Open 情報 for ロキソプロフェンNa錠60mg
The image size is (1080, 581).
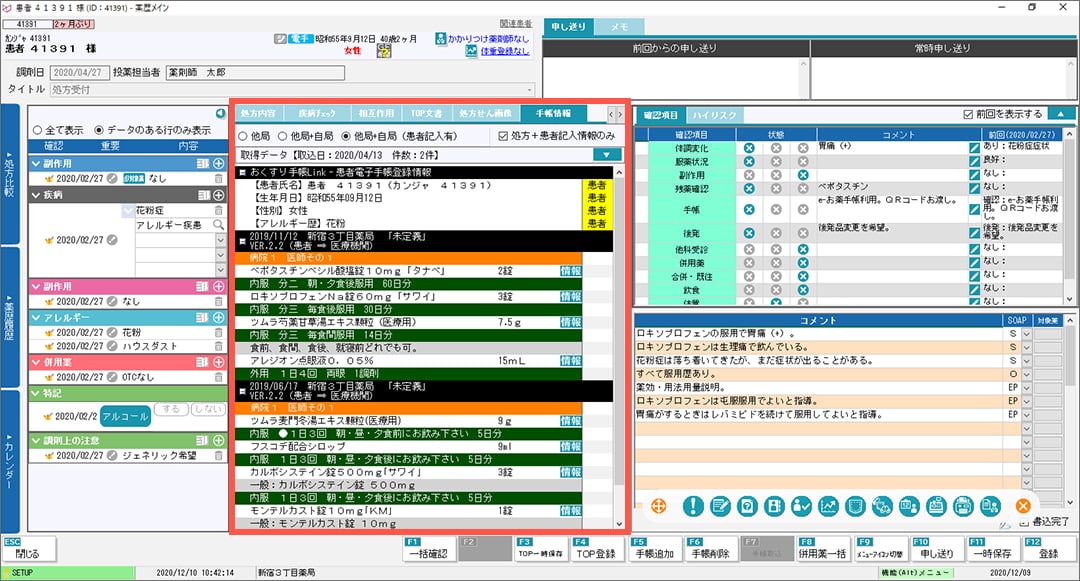point(570,297)
